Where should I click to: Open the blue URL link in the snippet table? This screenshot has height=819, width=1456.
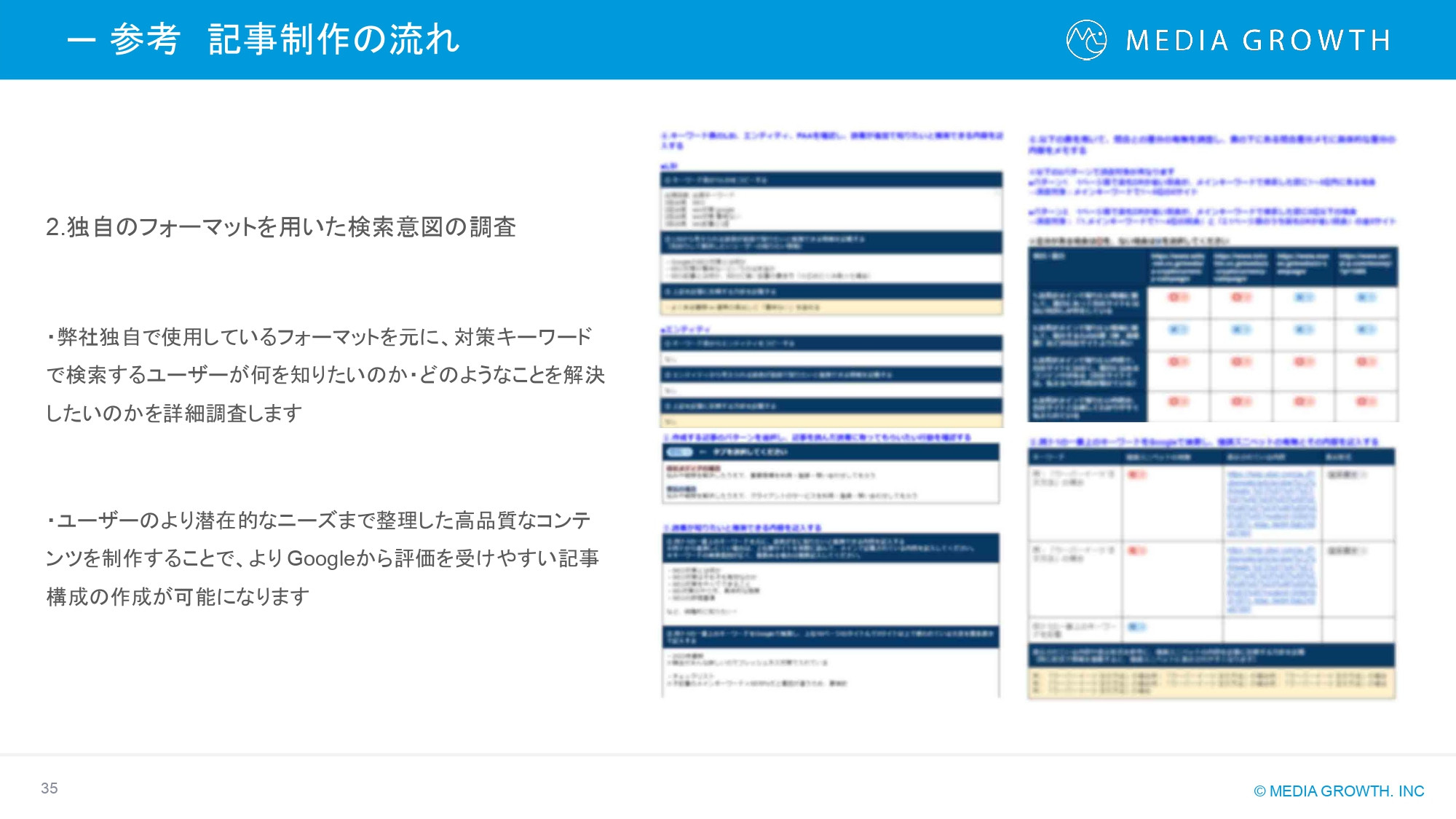tap(1270, 495)
